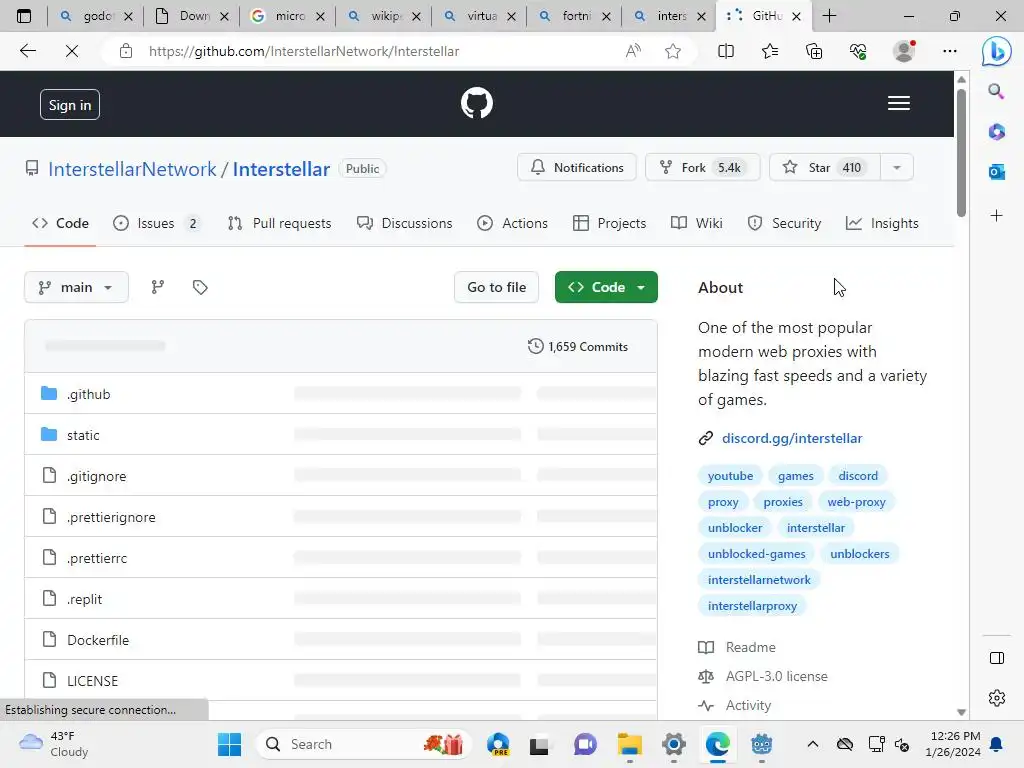Open the Security tab
This screenshot has width=1024, height=768.
[784, 223]
